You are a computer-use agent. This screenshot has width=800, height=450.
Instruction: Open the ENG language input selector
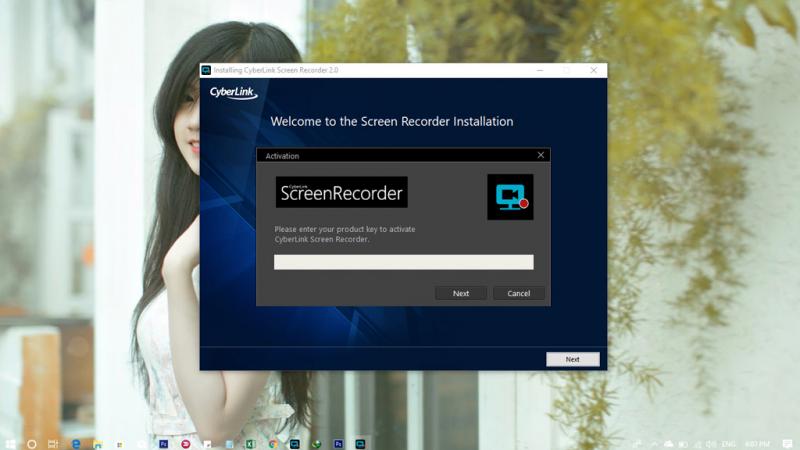pyautogui.click(x=729, y=443)
